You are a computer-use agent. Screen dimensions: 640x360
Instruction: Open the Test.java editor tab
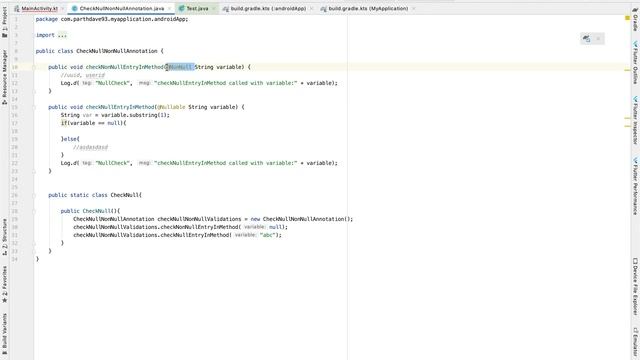tap(198, 8)
